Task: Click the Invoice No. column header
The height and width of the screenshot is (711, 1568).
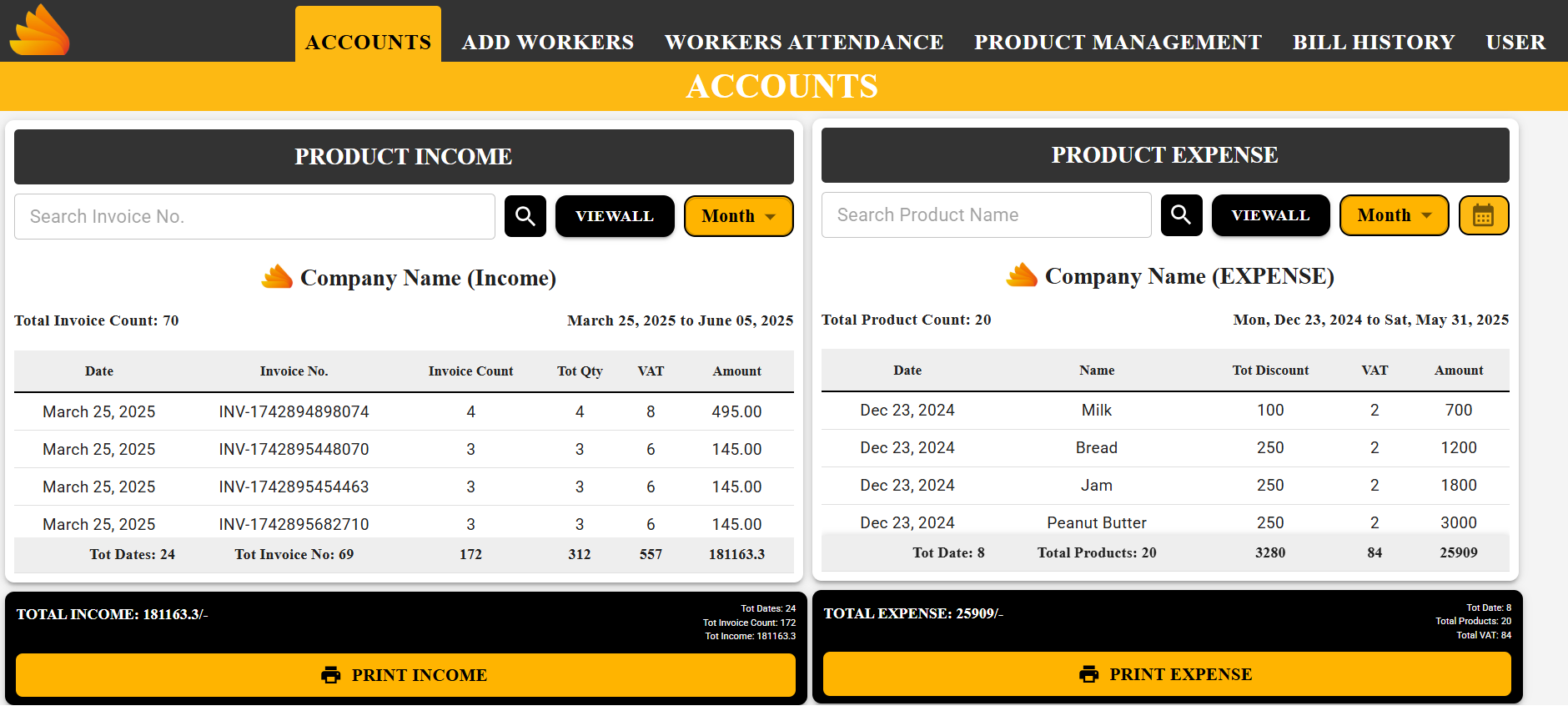Action: click(294, 371)
